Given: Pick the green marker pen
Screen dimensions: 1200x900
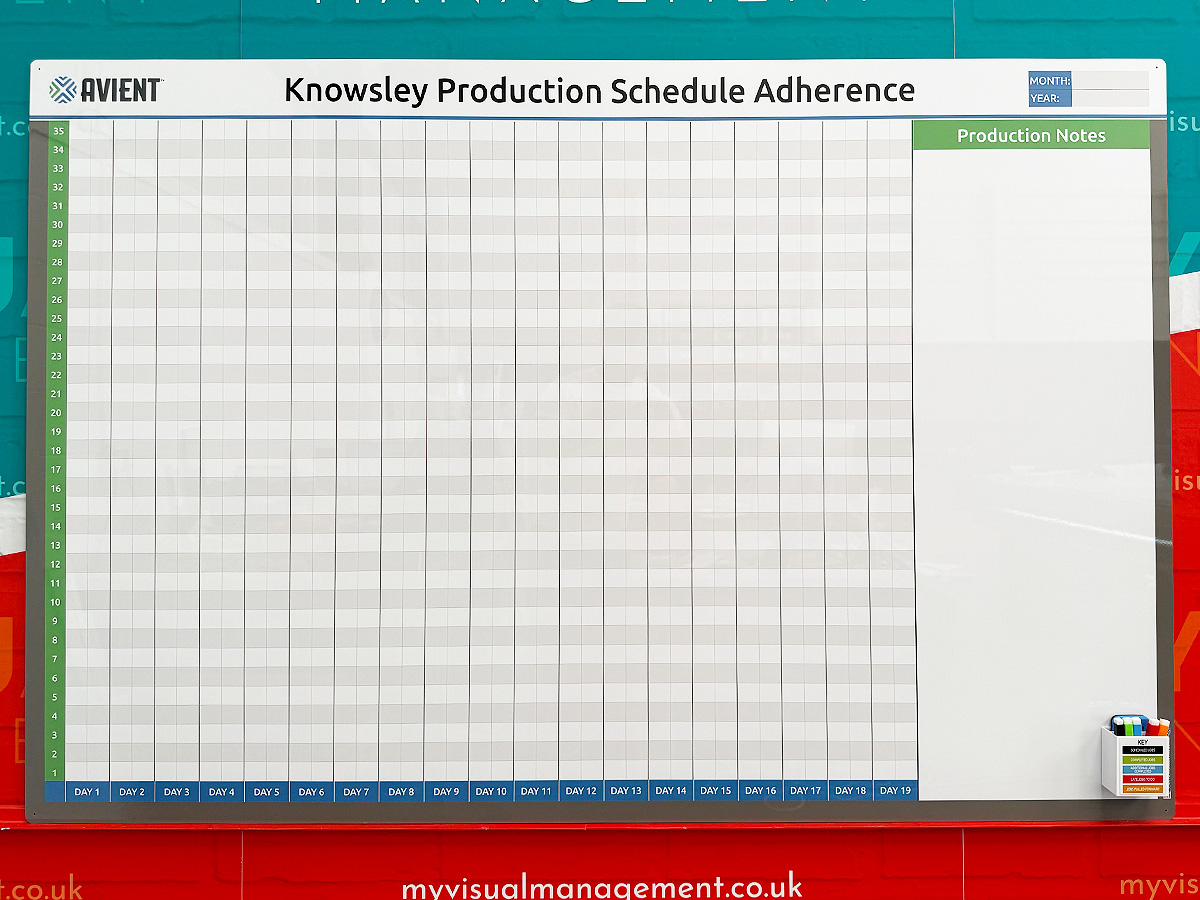Looking at the screenshot, I should point(1128,726).
